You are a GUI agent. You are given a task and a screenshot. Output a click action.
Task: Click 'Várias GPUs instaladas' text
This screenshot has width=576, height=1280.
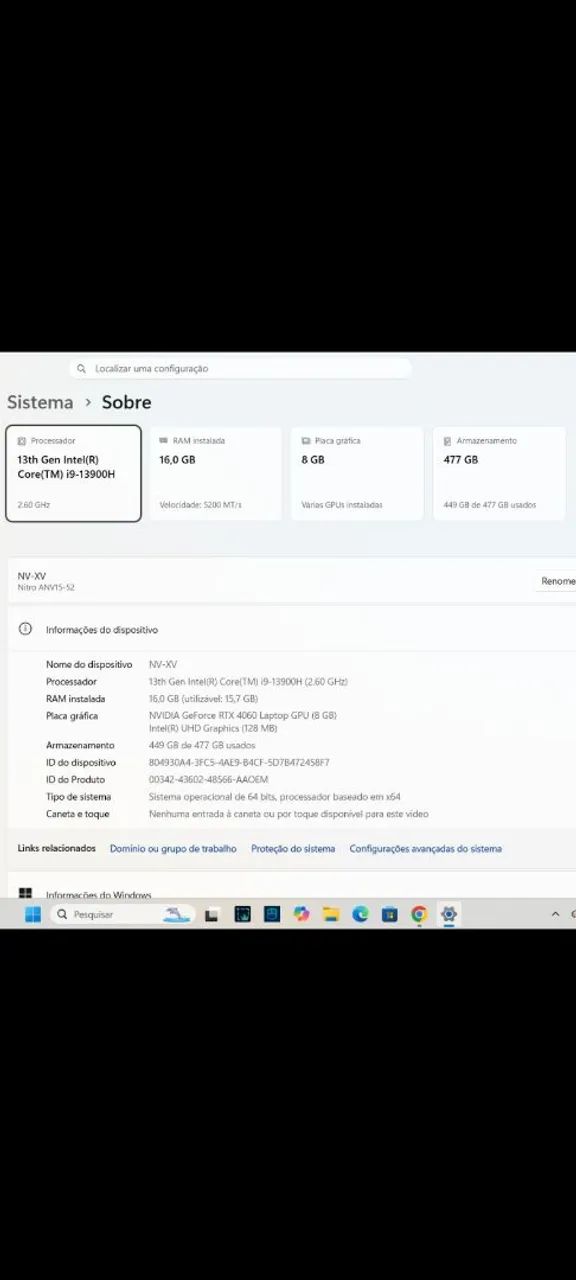click(342, 504)
